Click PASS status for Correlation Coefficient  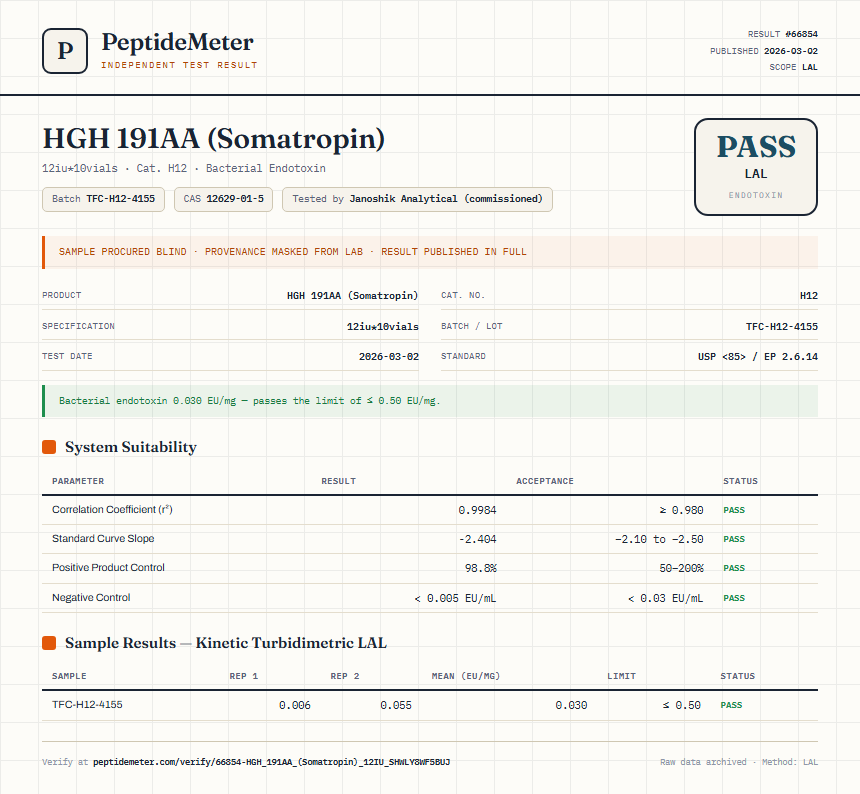734,510
